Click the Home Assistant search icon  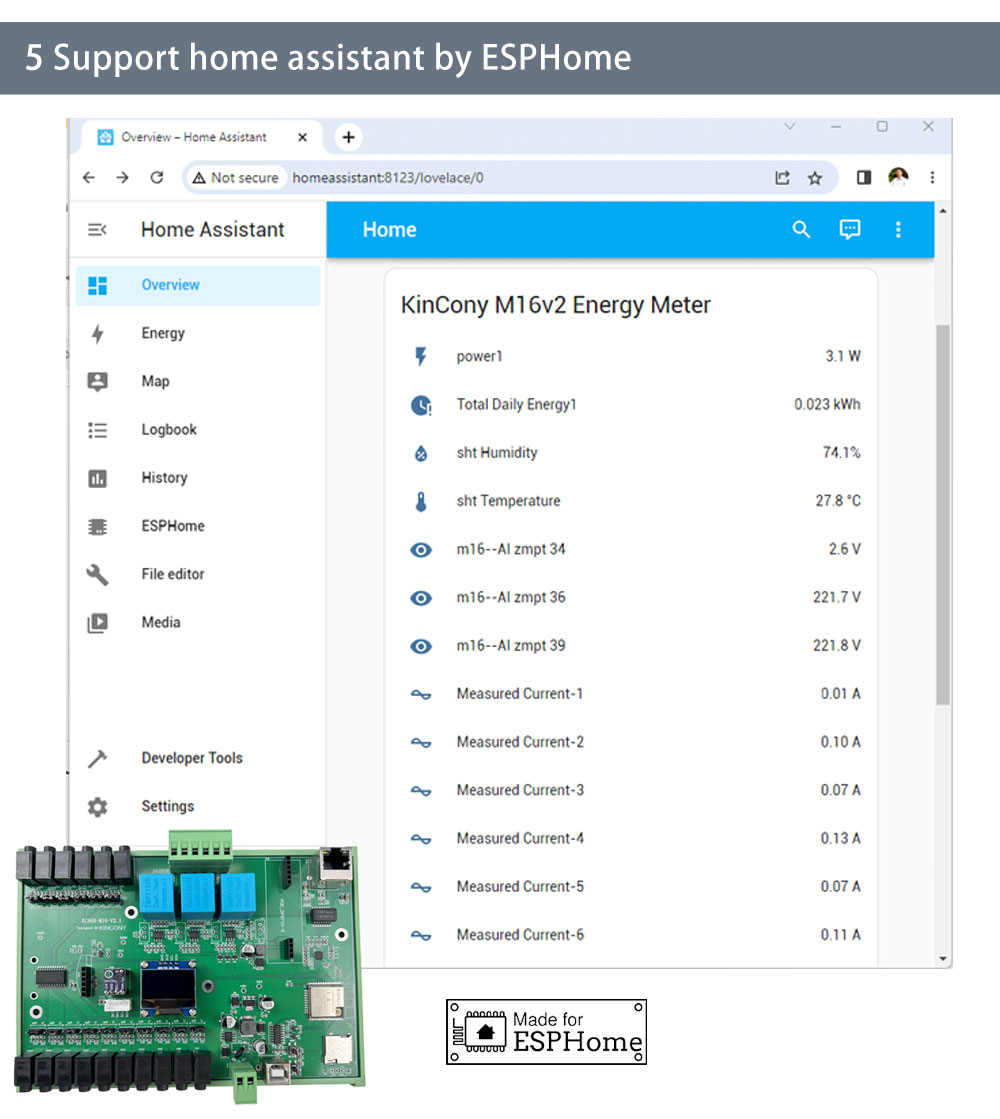tap(800, 230)
